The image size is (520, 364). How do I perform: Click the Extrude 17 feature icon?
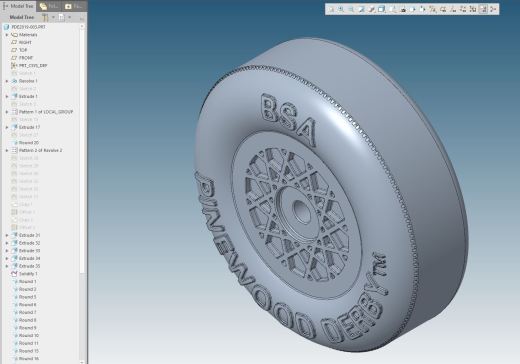click(x=14, y=127)
